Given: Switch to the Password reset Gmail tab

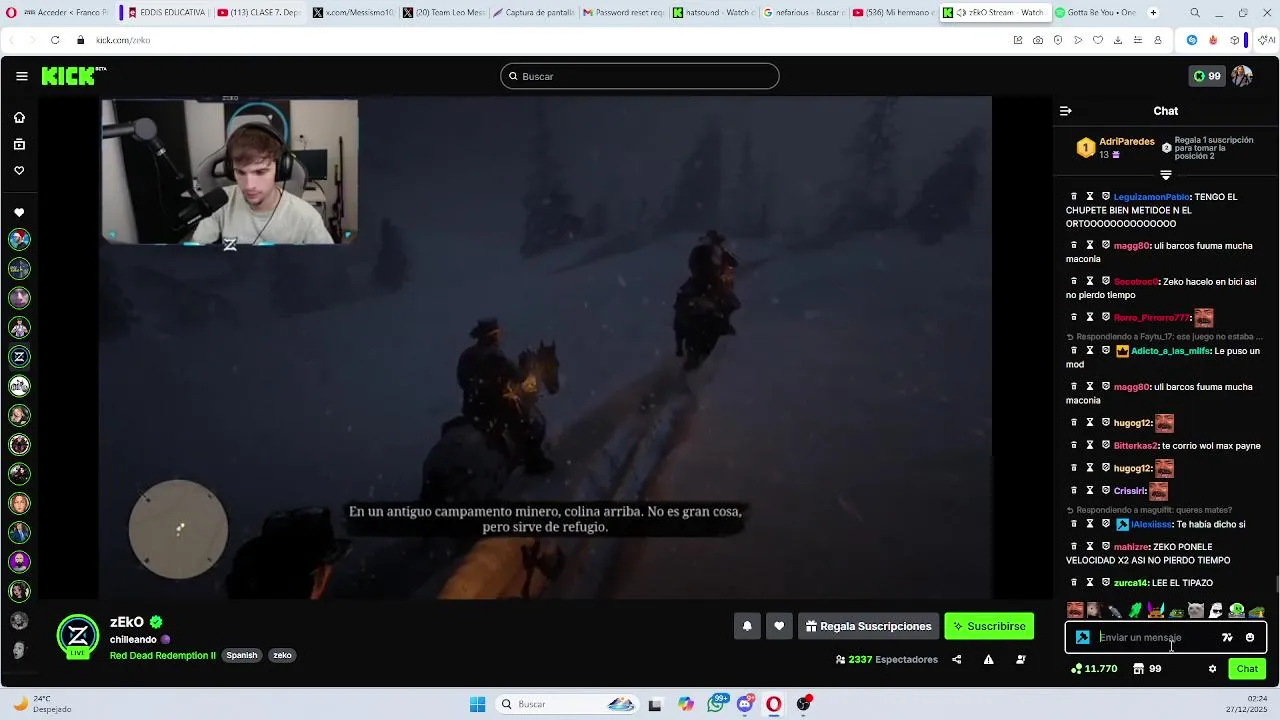Looking at the screenshot, I should click(622, 13).
